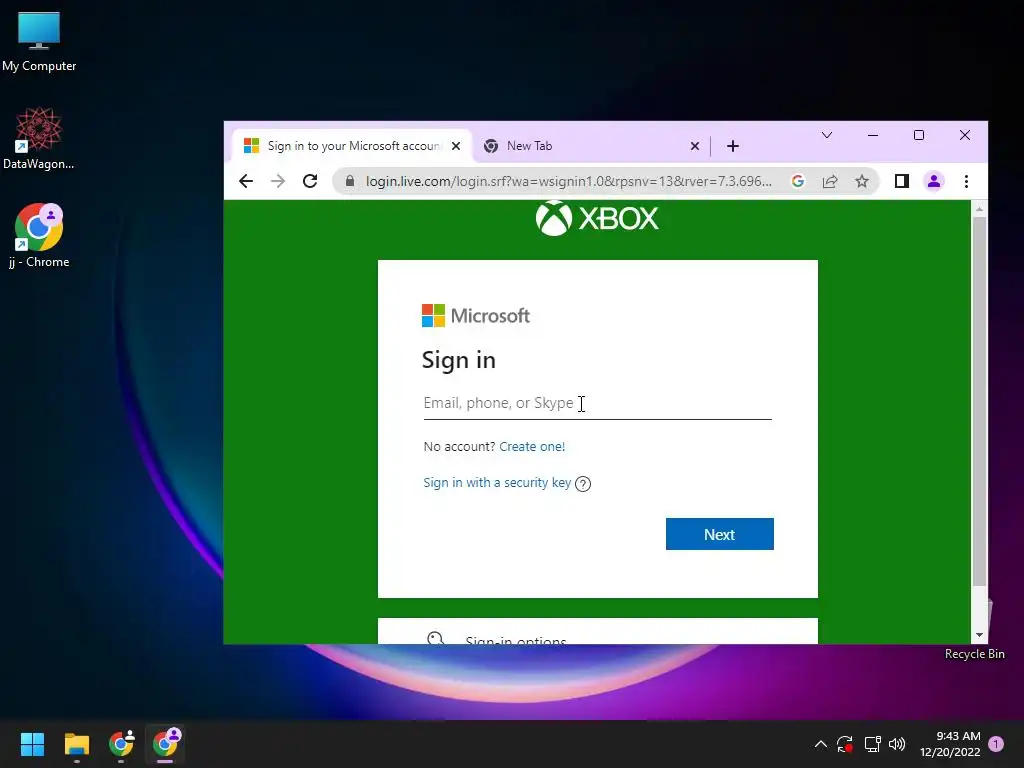
Task: Maximize the Chrome window
Action: click(919, 135)
